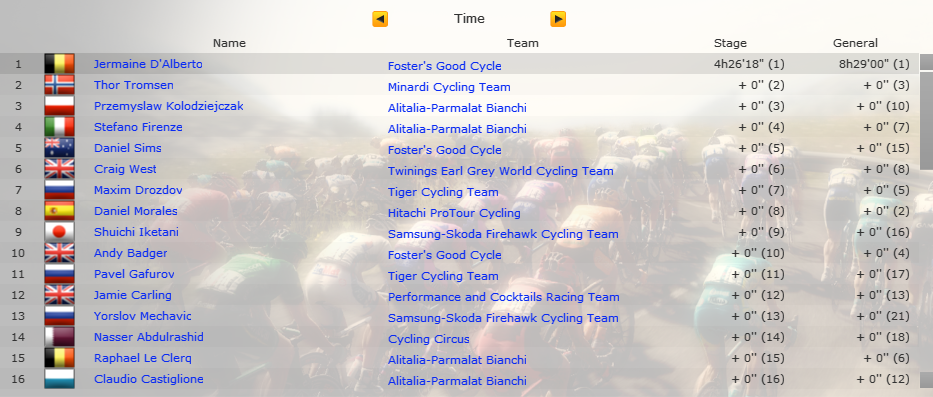Image resolution: width=933 pixels, height=397 pixels.
Task: Click the Australian flag beside Daniel Sims
Action: [60, 148]
